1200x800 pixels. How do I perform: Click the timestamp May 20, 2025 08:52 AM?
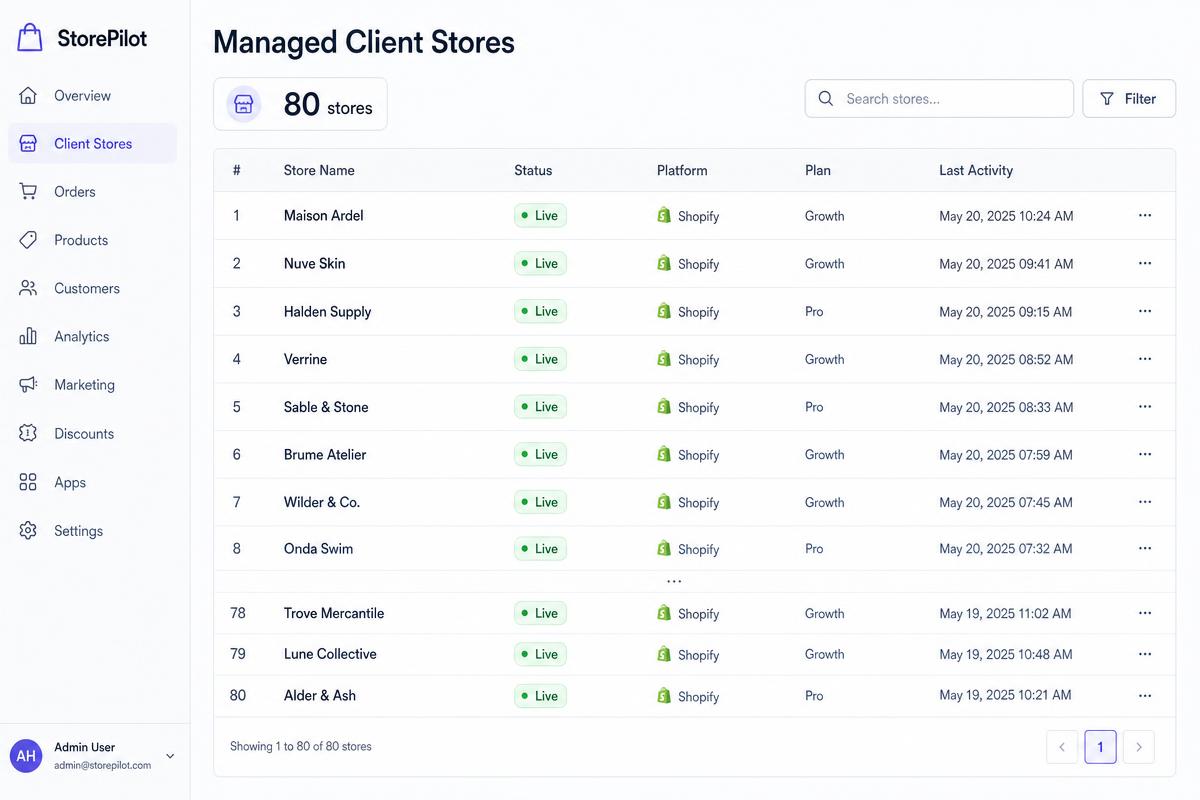(x=1006, y=359)
